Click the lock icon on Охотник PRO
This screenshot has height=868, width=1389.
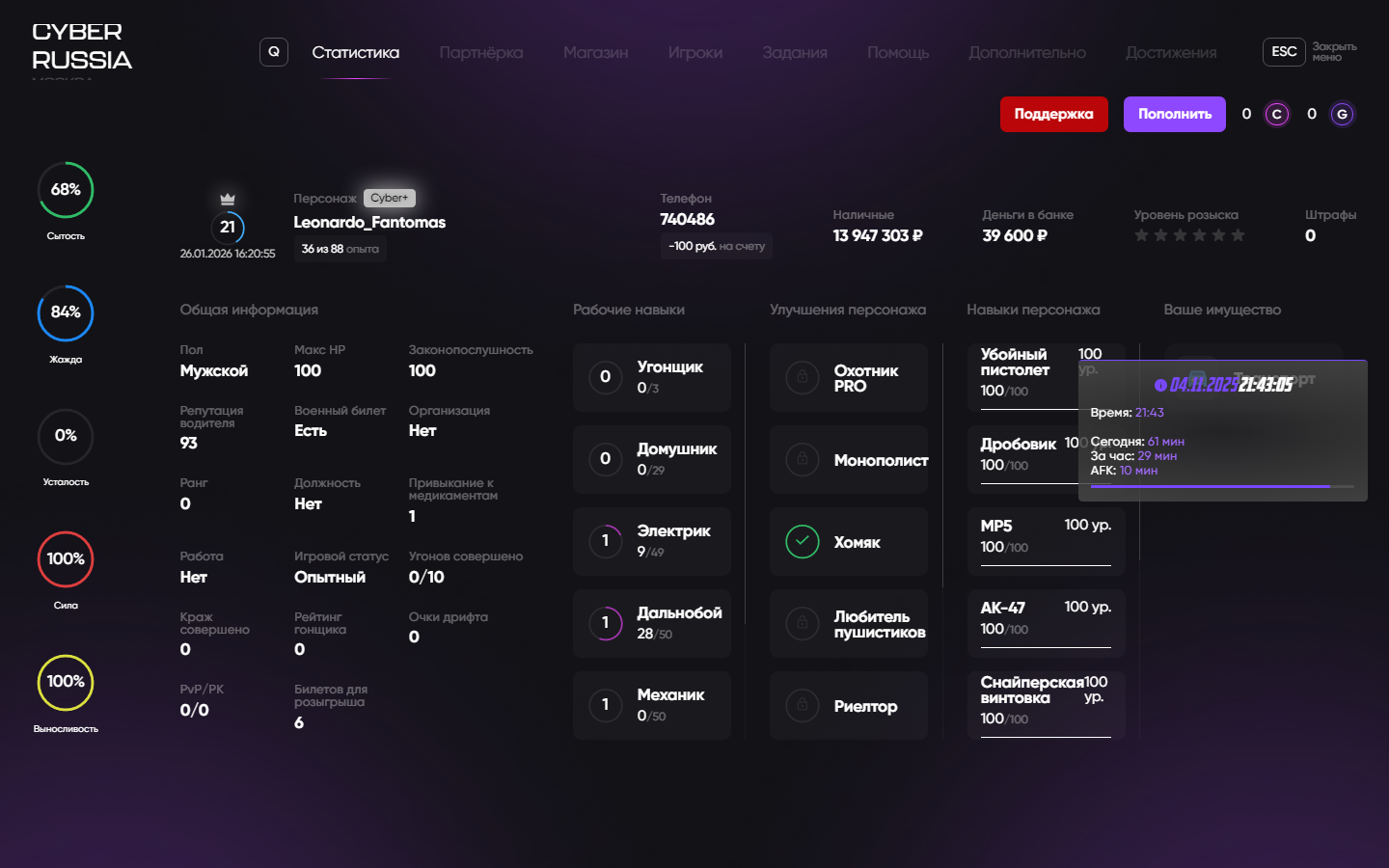[802, 377]
